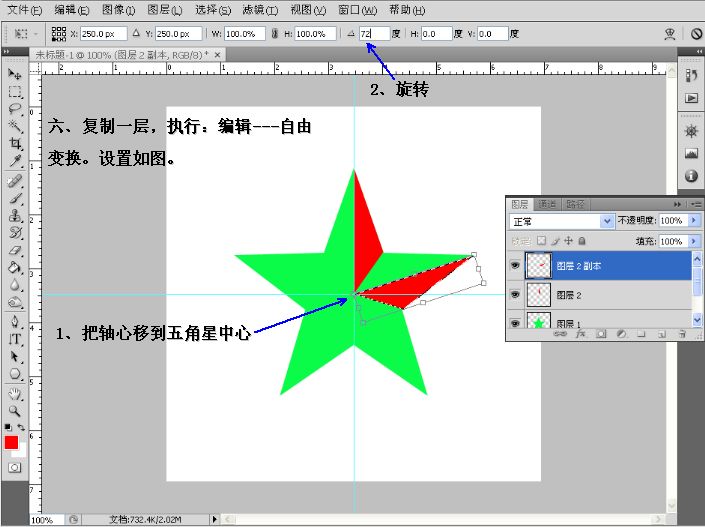
Task: Select the Rectangular Marquee tool
Action: (x=15, y=91)
